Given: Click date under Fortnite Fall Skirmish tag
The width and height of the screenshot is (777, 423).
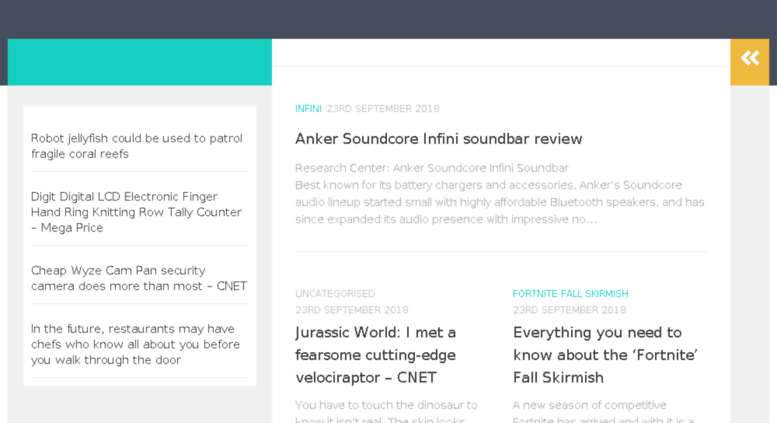Looking at the screenshot, I should (x=569, y=310).
